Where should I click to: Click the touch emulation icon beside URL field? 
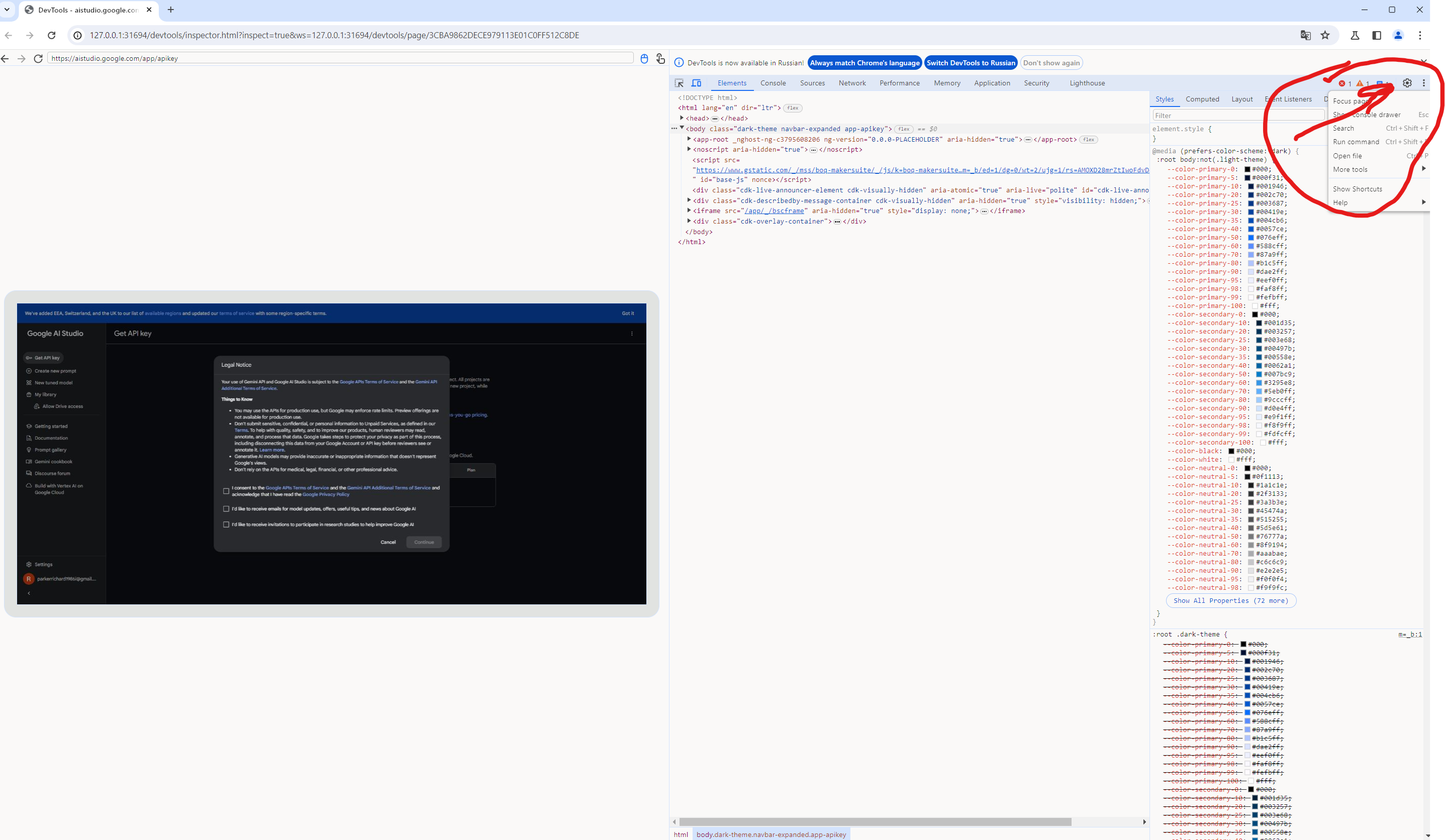660,58
